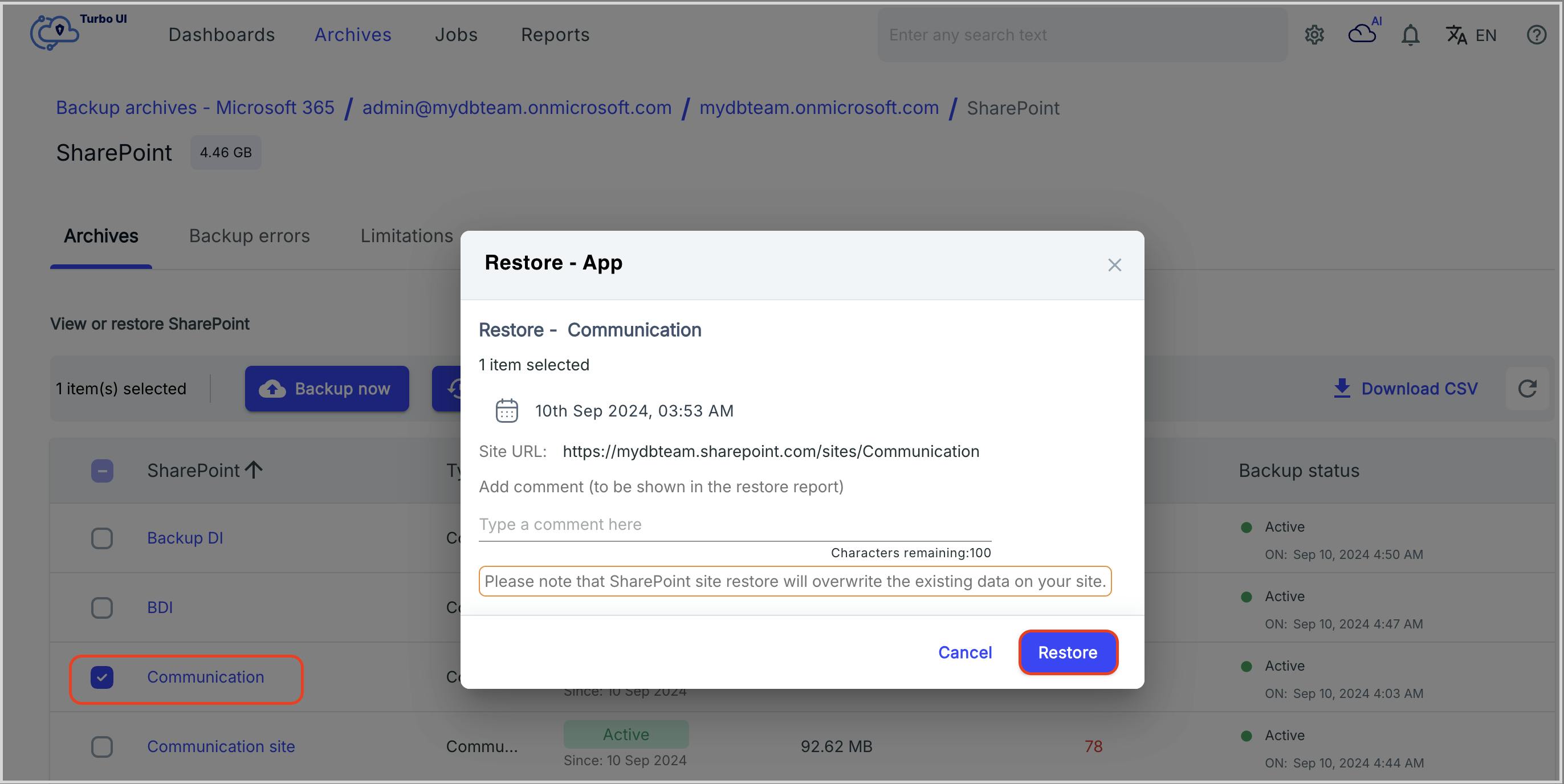This screenshot has height=784, width=1564.
Task: Sort by the SharePoint column header
Action: (x=205, y=470)
